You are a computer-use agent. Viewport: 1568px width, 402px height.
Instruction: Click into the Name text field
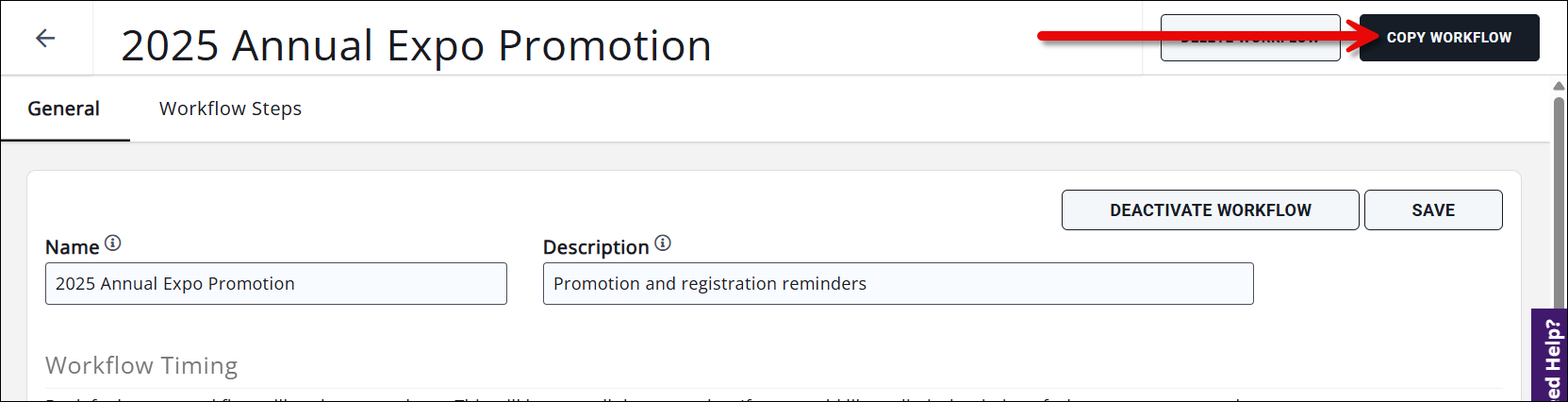pos(275,284)
